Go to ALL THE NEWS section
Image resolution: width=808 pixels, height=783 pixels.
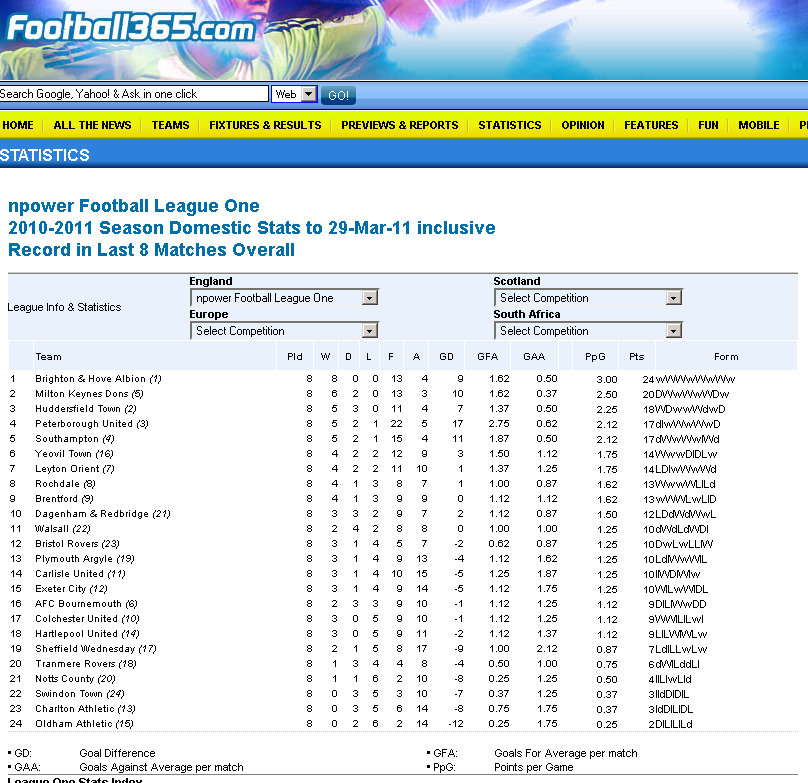coord(92,125)
